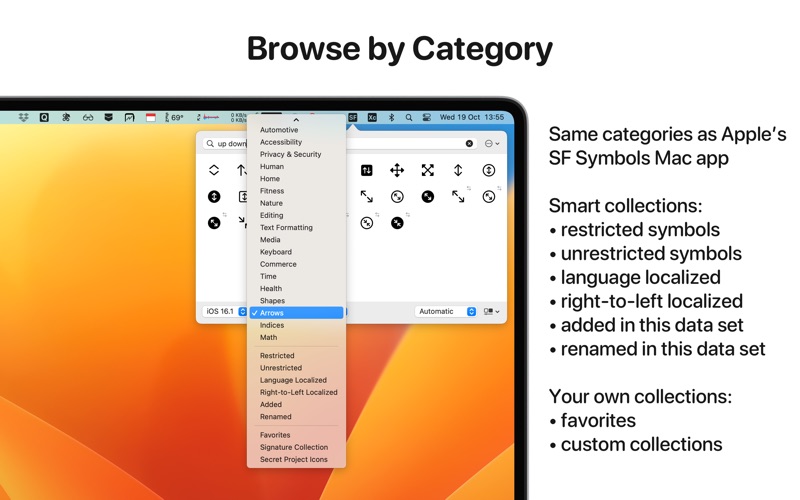This screenshot has height=500, width=800.
Task: Click into the symbol search field
Action: click(x=339, y=143)
